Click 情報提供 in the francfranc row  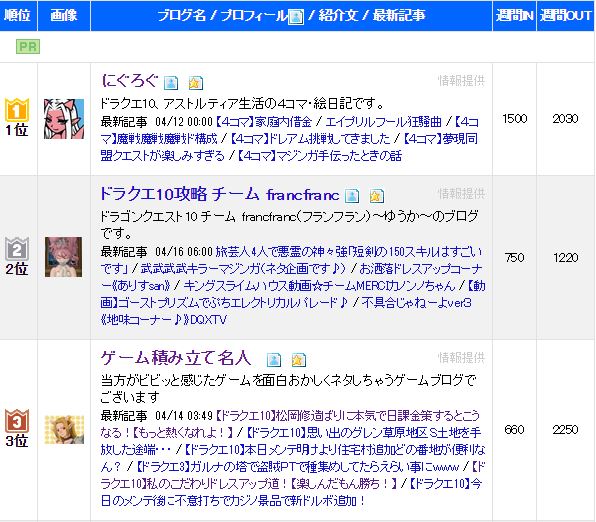click(461, 194)
